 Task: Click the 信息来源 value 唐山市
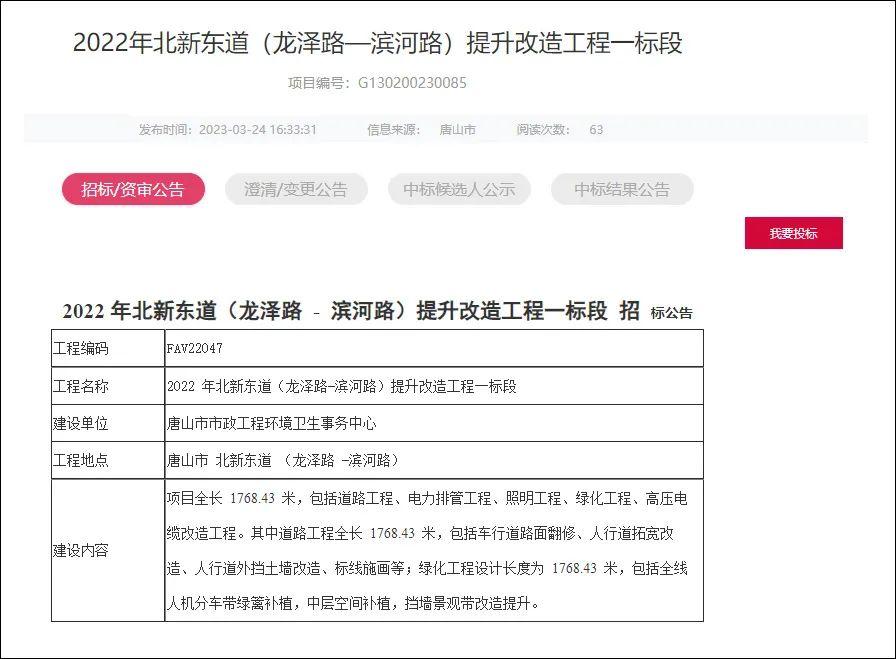[457, 129]
